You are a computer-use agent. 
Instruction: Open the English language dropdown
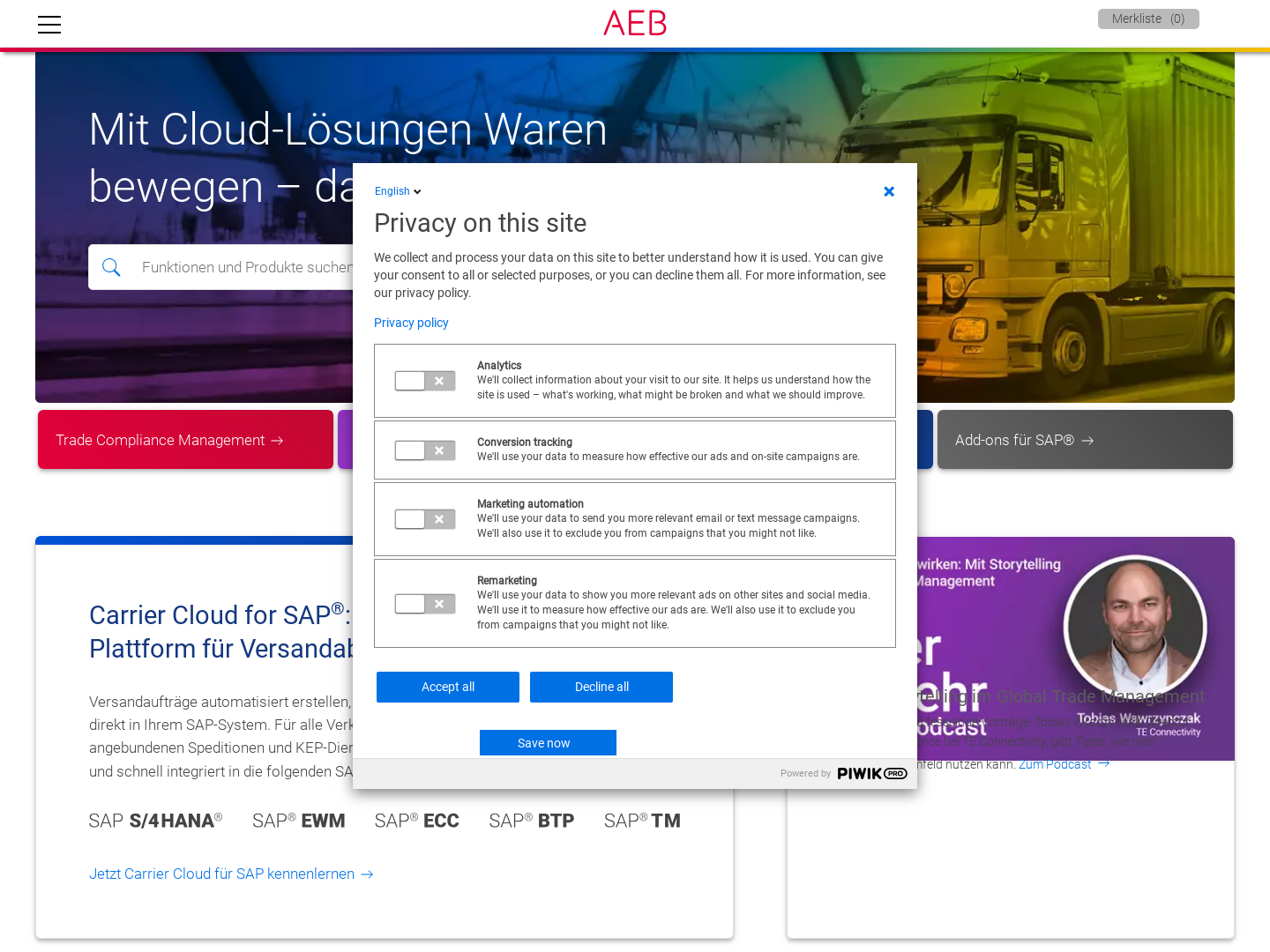click(398, 191)
